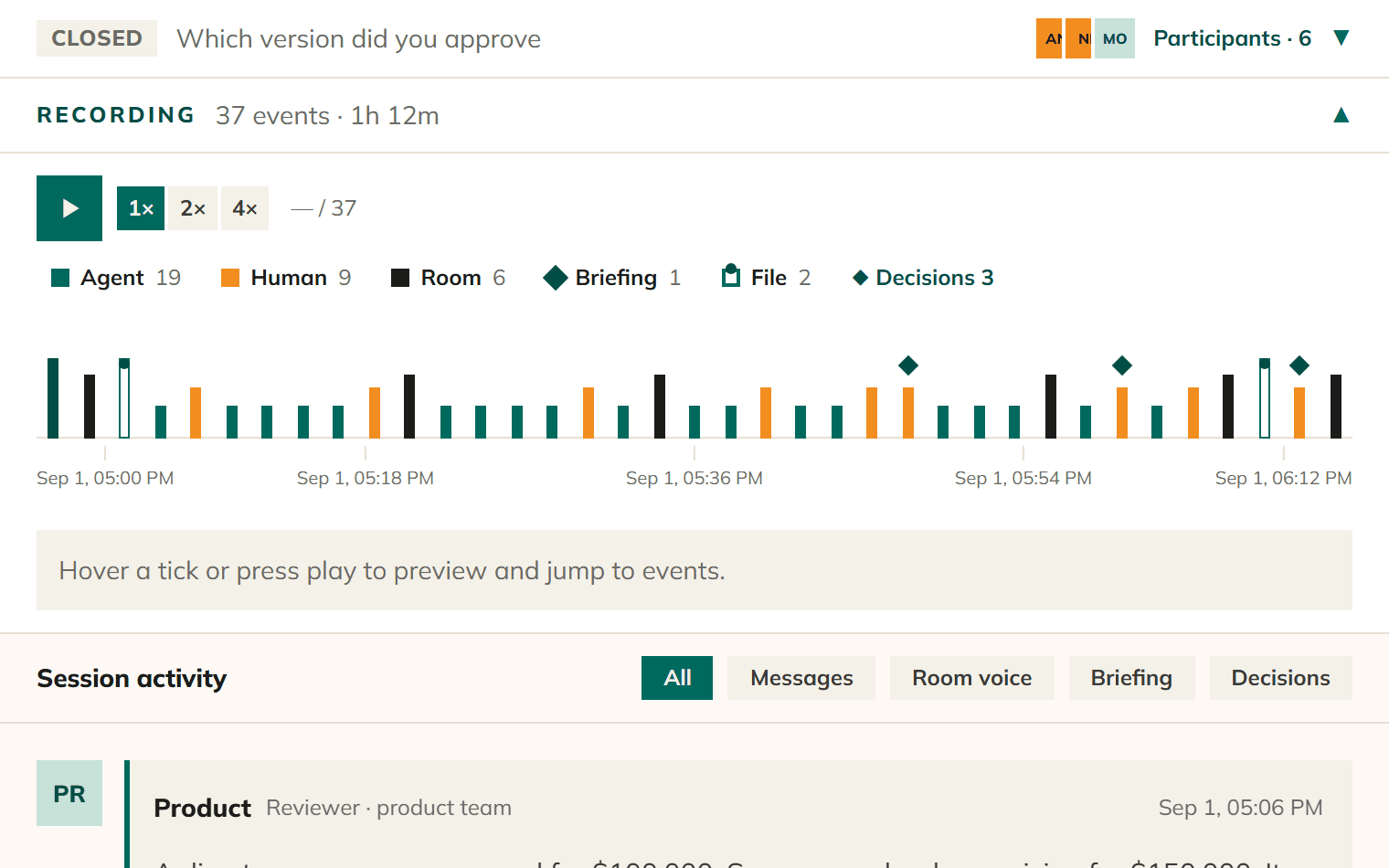Toggle the File legend filter

tap(766, 278)
